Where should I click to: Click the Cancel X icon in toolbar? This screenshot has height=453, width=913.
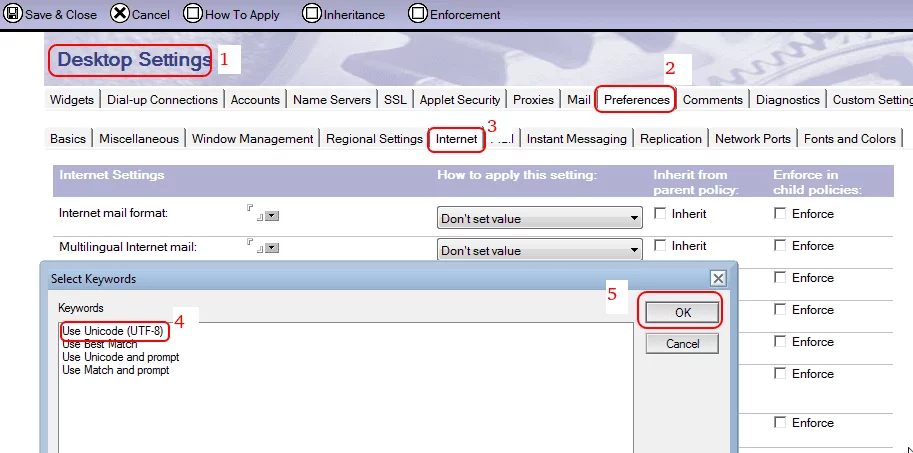(x=119, y=14)
